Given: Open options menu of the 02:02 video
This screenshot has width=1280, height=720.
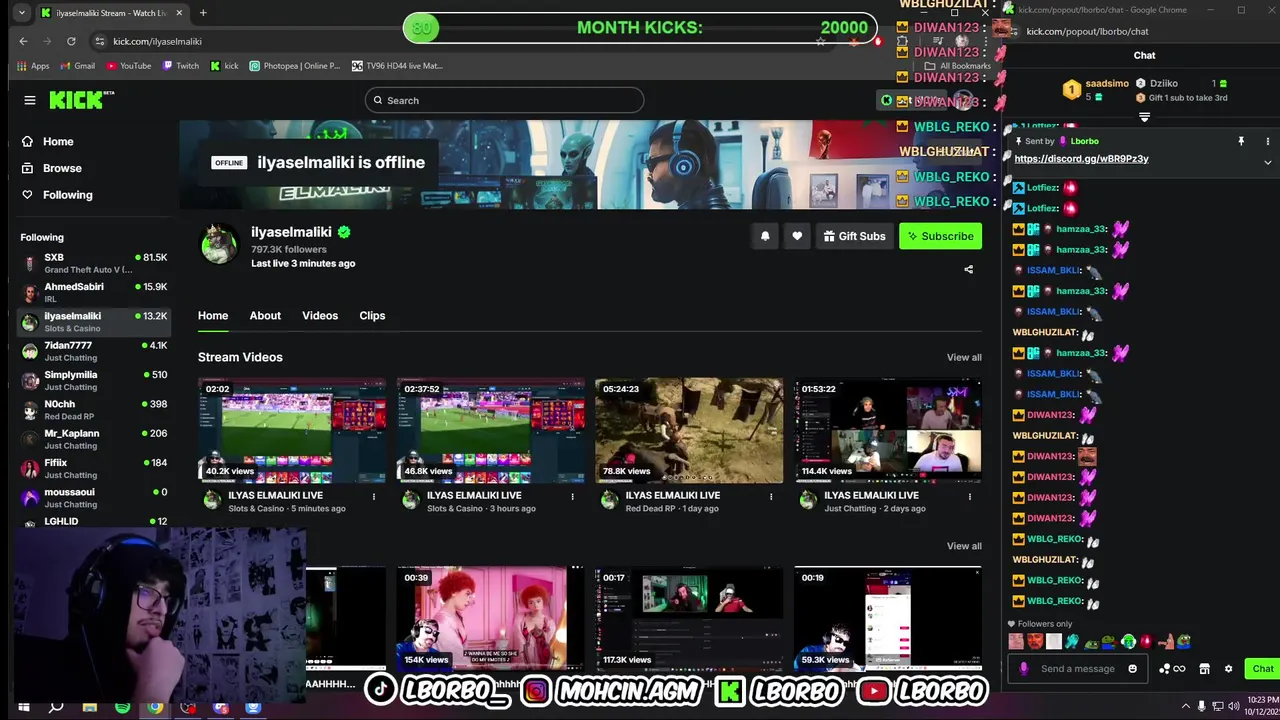Looking at the screenshot, I should [374, 496].
